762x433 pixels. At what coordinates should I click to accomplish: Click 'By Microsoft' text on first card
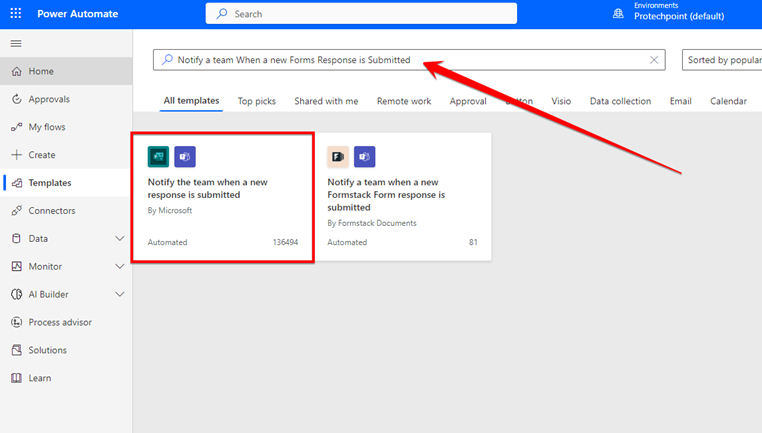click(170, 210)
